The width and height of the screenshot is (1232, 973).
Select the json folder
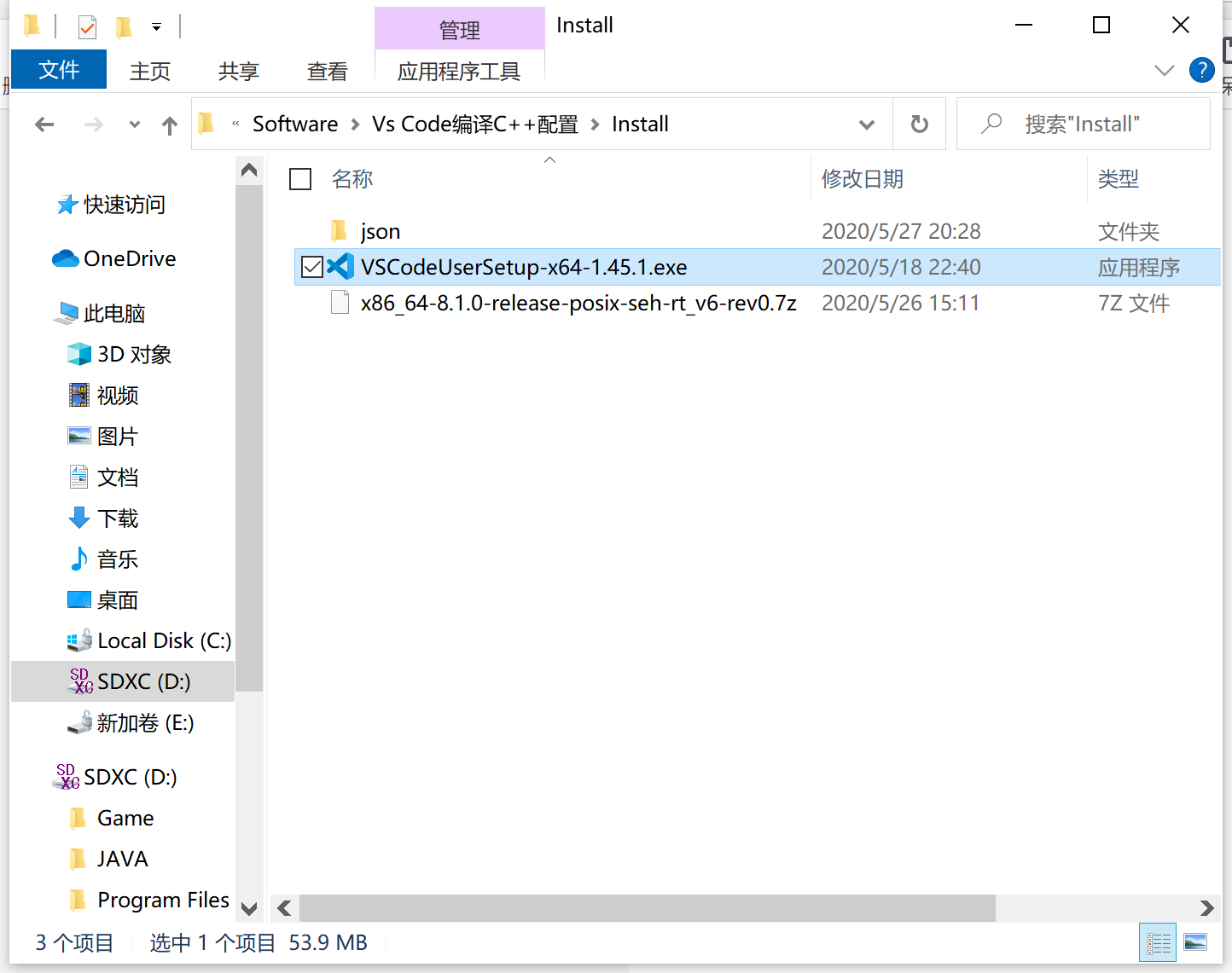(381, 231)
